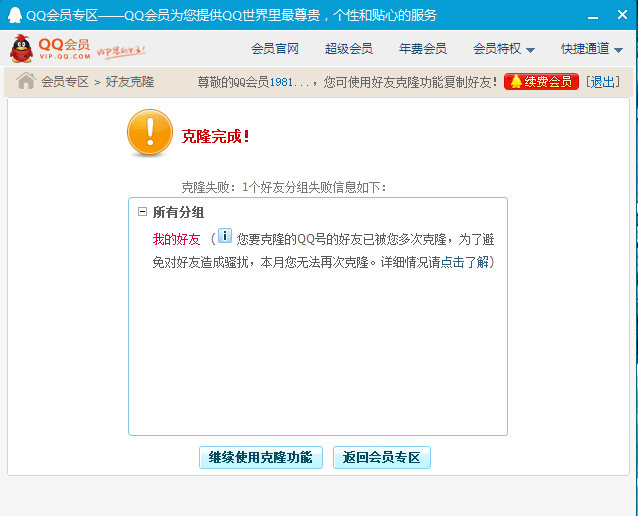Screen dimensions: 638x516
Task: Click 会员专区 breadcrumb link
Action: point(65,82)
